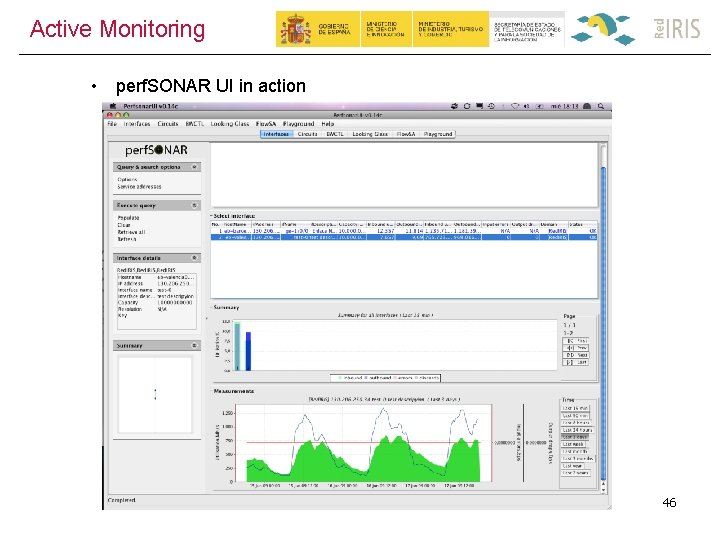Click the Capacity row in Interface details
720x540 pixels.
click(x=156, y=303)
